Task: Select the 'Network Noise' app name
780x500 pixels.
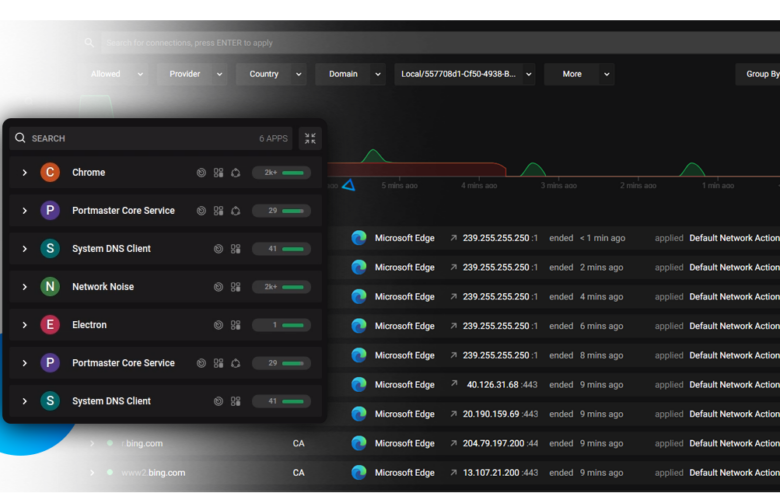Action: click(x=103, y=287)
